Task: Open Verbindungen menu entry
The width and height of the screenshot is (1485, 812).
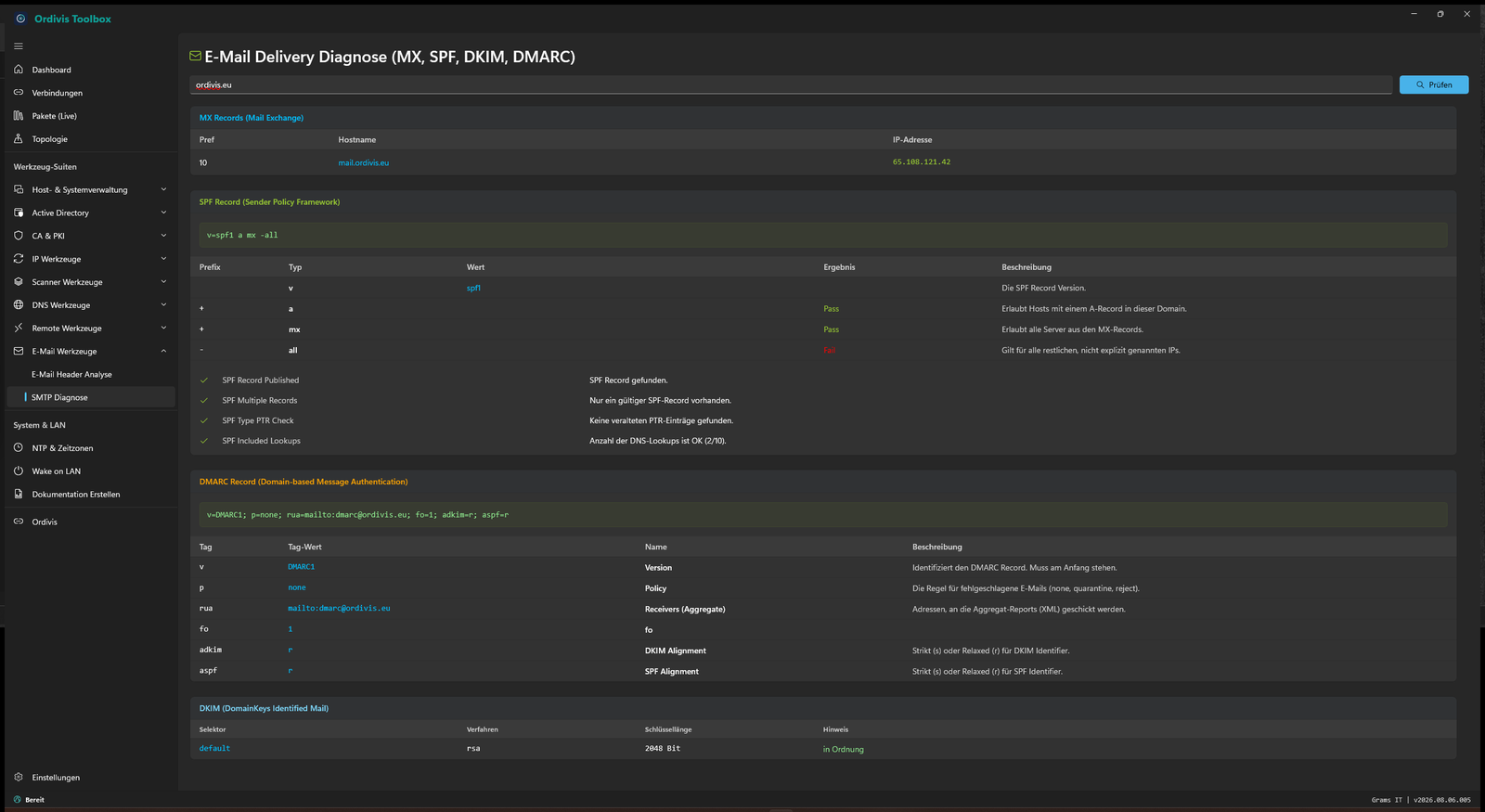Action: coord(91,93)
